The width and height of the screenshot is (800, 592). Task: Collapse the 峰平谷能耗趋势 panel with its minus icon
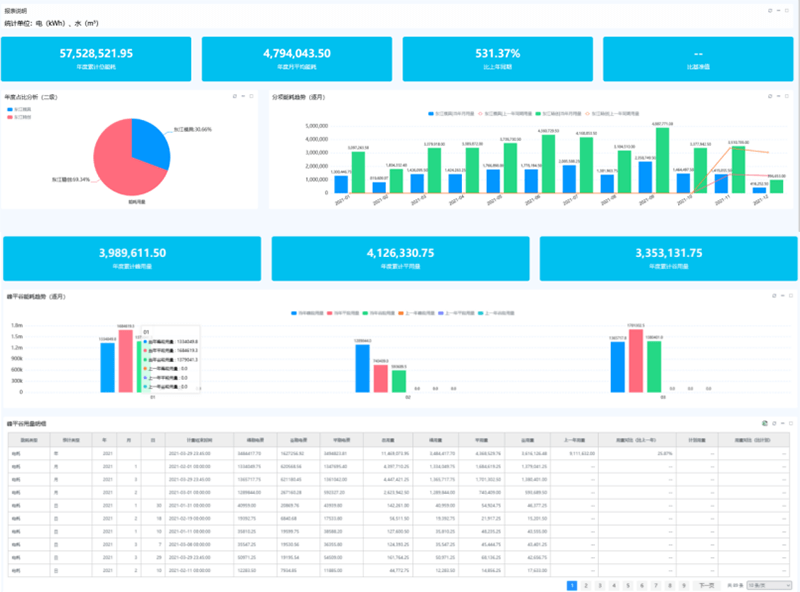784,295
